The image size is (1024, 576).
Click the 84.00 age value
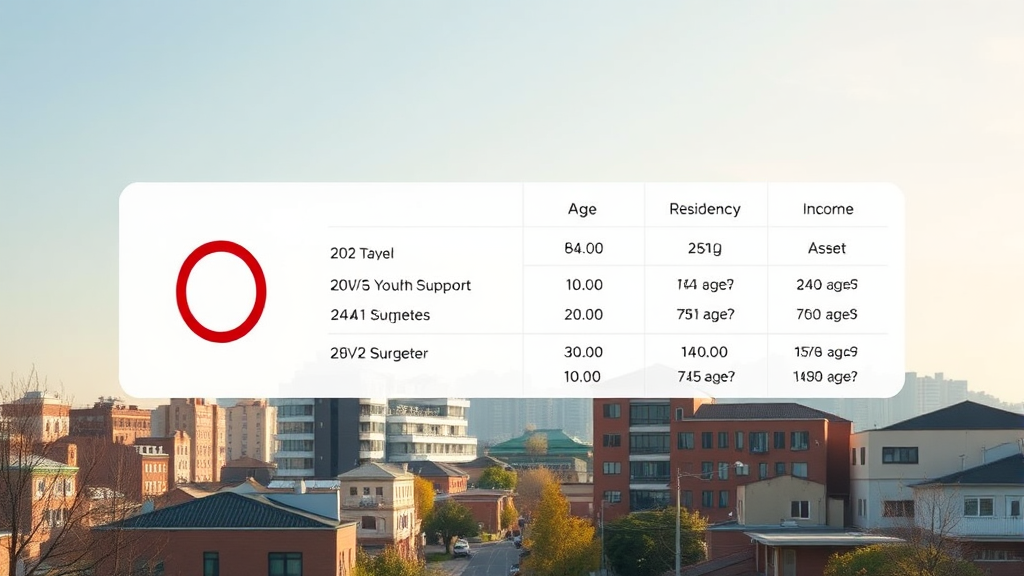coord(583,248)
